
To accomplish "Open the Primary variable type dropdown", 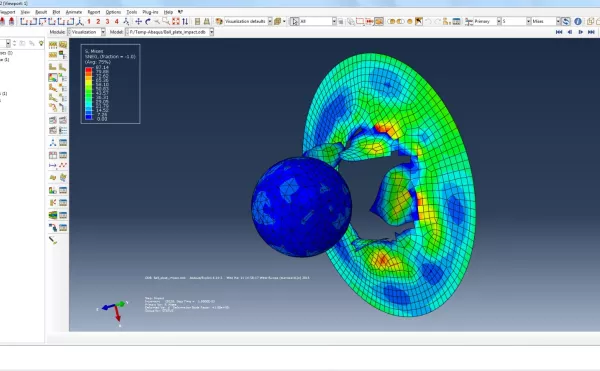I will click(x=499, y=21).
